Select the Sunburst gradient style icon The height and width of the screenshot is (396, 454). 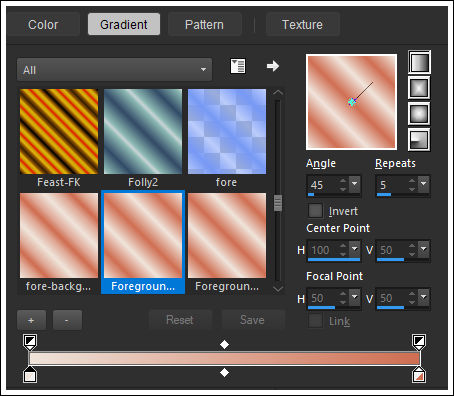(x=419, y=113)
